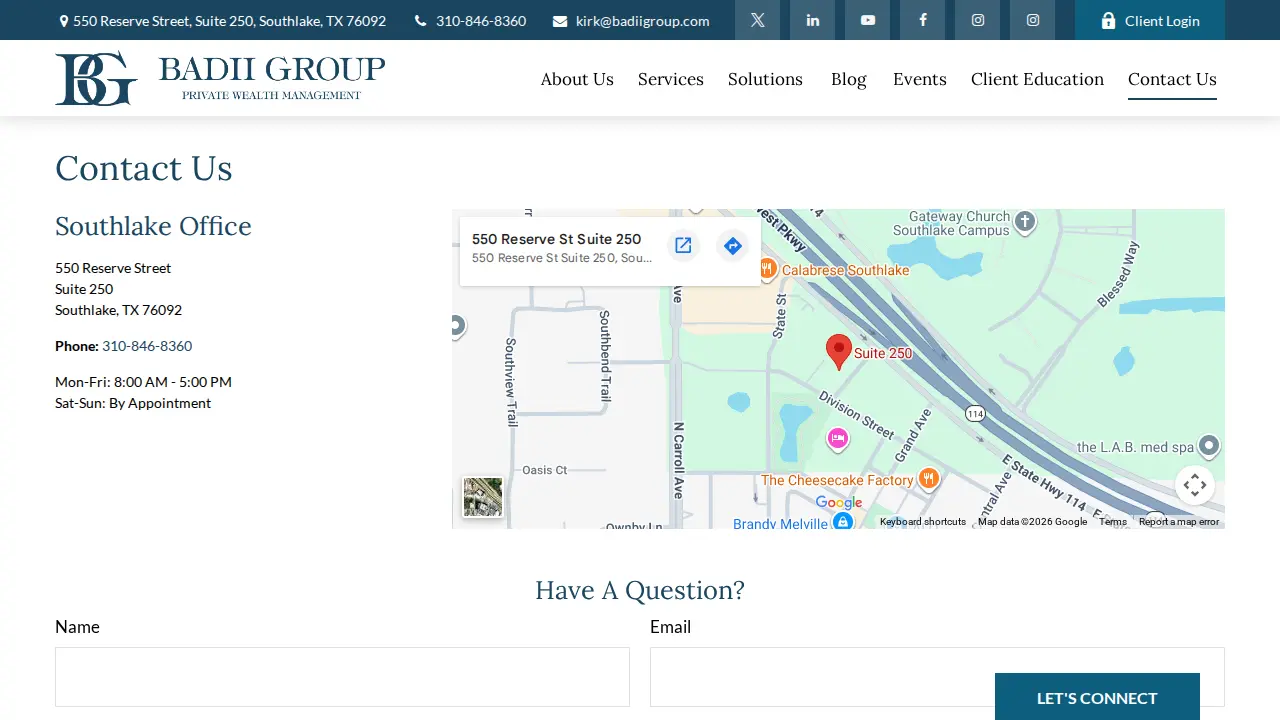Image resolution: width=1280 pixels, height=720 pixels.
Task: Open the Client Education menu
Action: [1037, 79]
